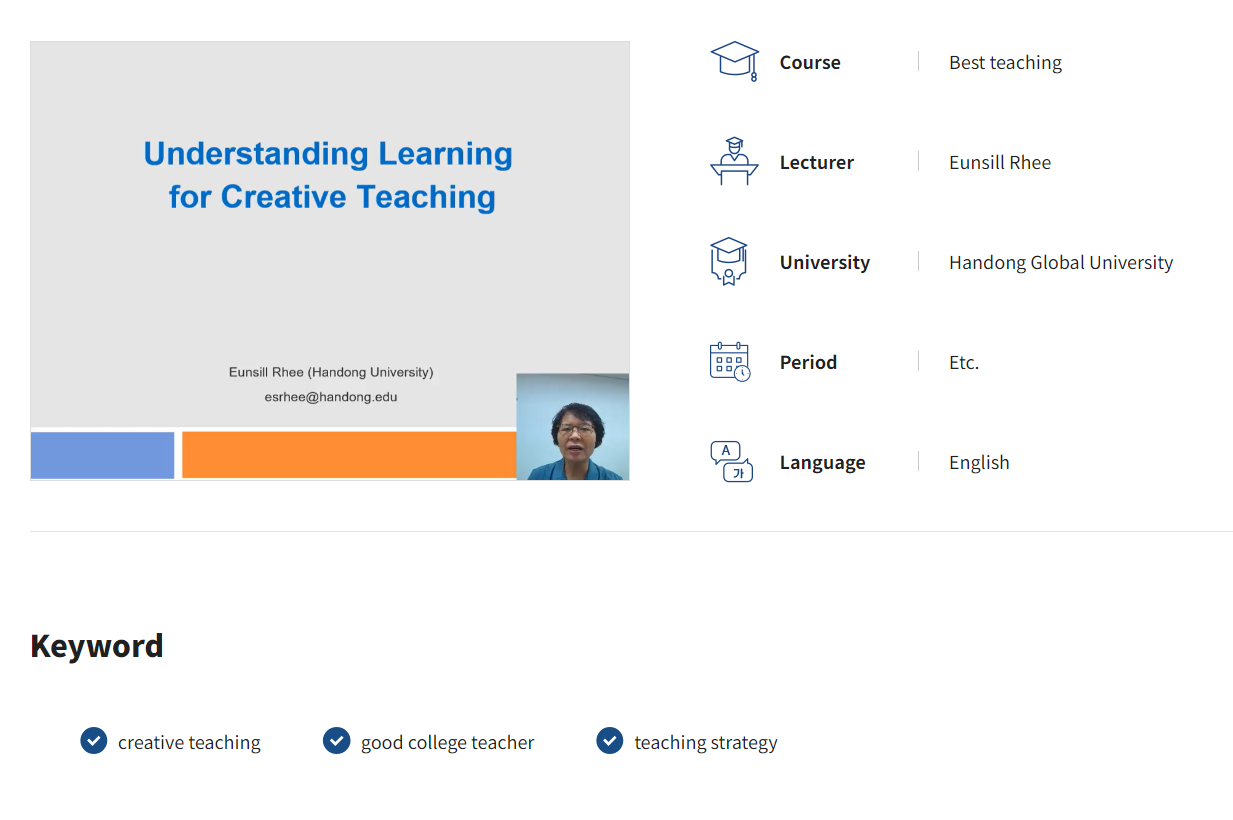Toggle the teaching strategy checkmark
This screenshot has width=1233, height=820.
pyautogui.click(x=610, y=741)
